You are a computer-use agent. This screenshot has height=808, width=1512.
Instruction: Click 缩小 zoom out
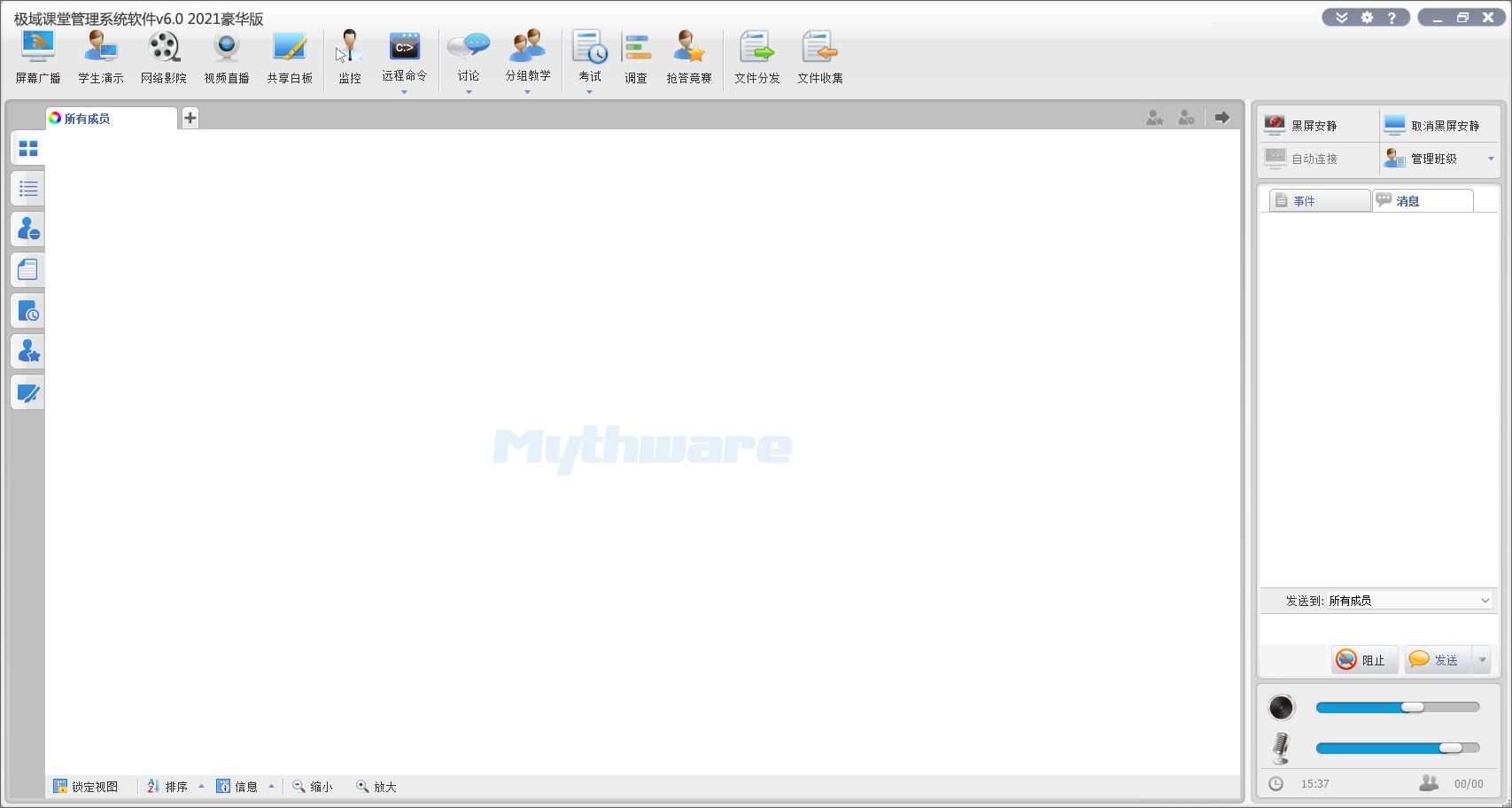click(313, 787)
